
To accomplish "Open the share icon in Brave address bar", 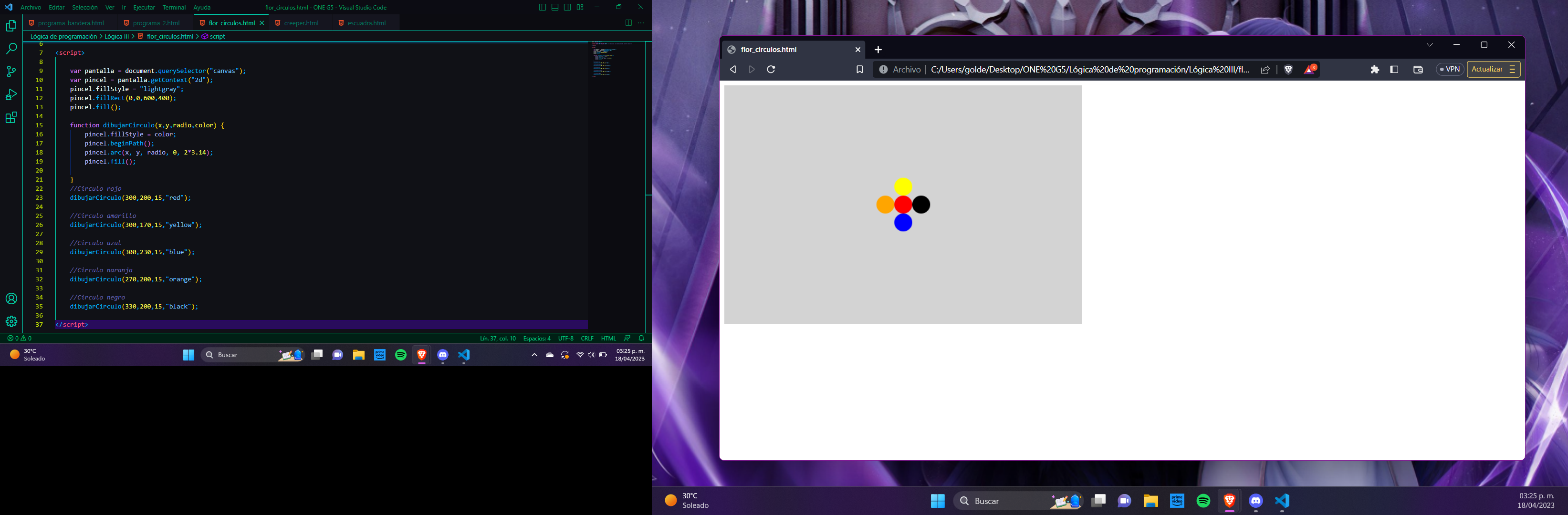I will (x=1265, y=69).
